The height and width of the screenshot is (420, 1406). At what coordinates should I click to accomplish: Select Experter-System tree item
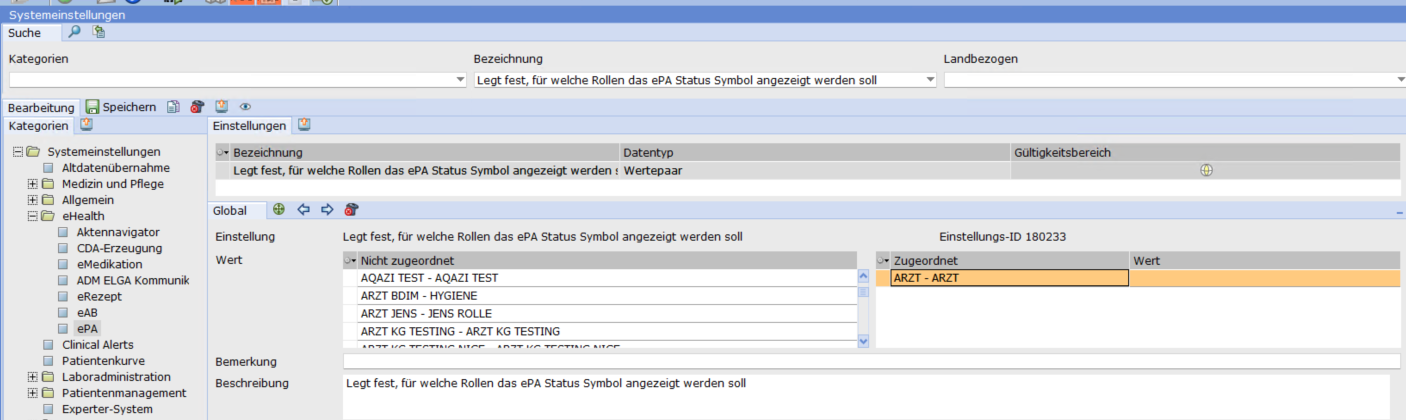[107, 409]
